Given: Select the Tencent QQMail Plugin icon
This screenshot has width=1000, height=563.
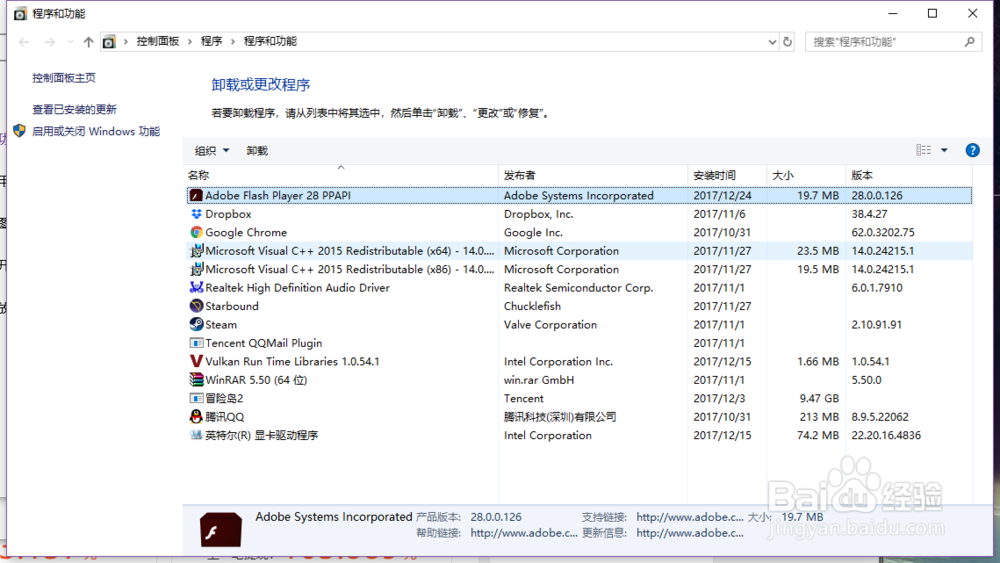Looking at the screenshot, I should point(196,343).
